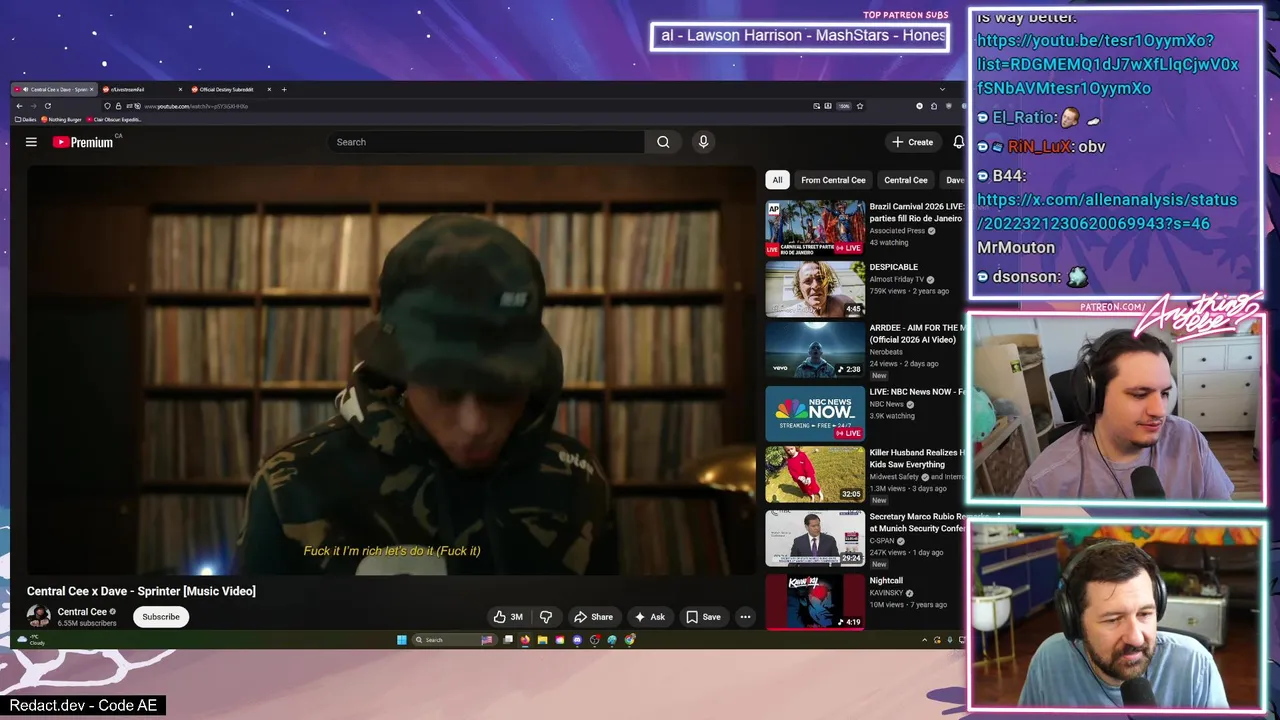Click the YouTube search input field
Viewport: 1280px width, 720px height.
point(488,142)
